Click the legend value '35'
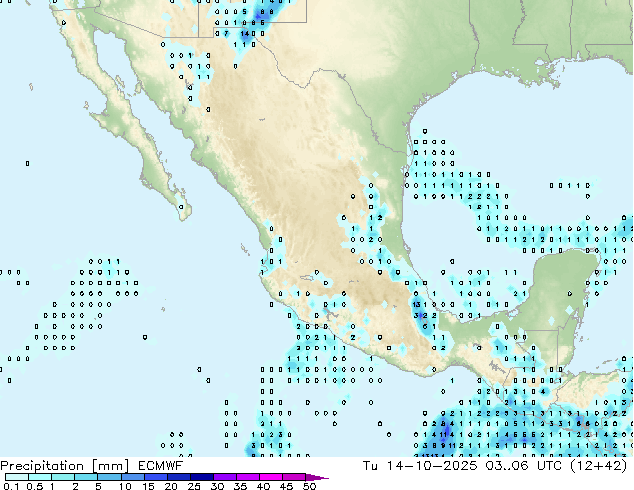This screenshot has width=634, height=490. tap(240, 486)
